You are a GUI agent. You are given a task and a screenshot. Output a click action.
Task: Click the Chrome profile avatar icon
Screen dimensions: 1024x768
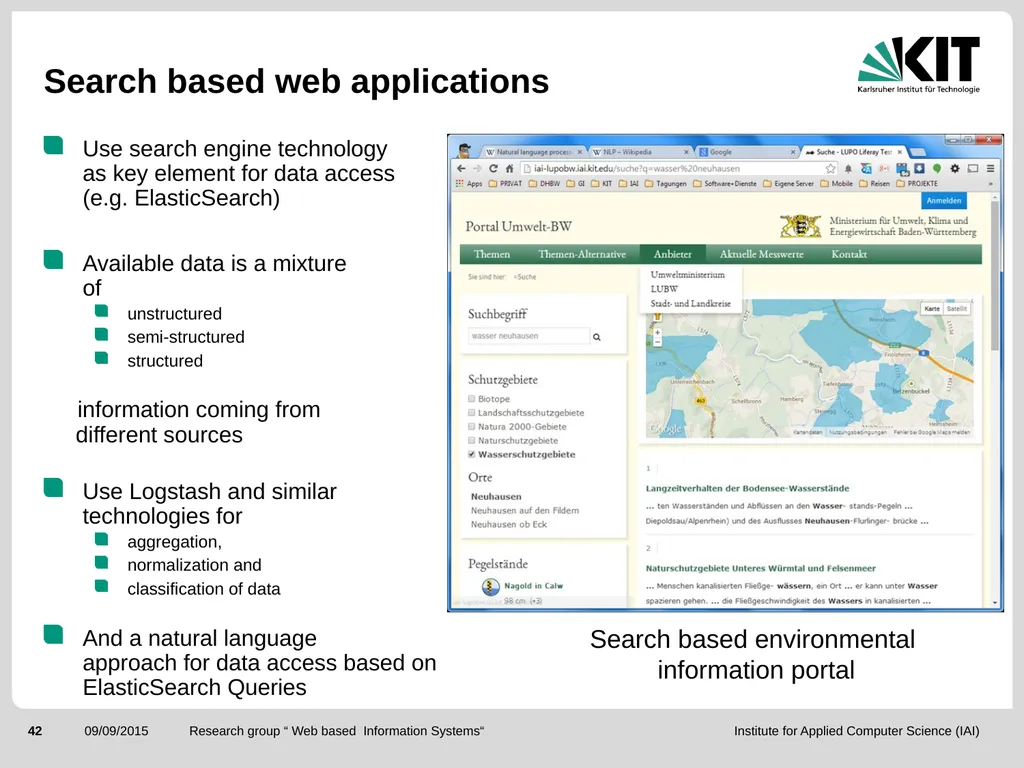click(464, 150)
